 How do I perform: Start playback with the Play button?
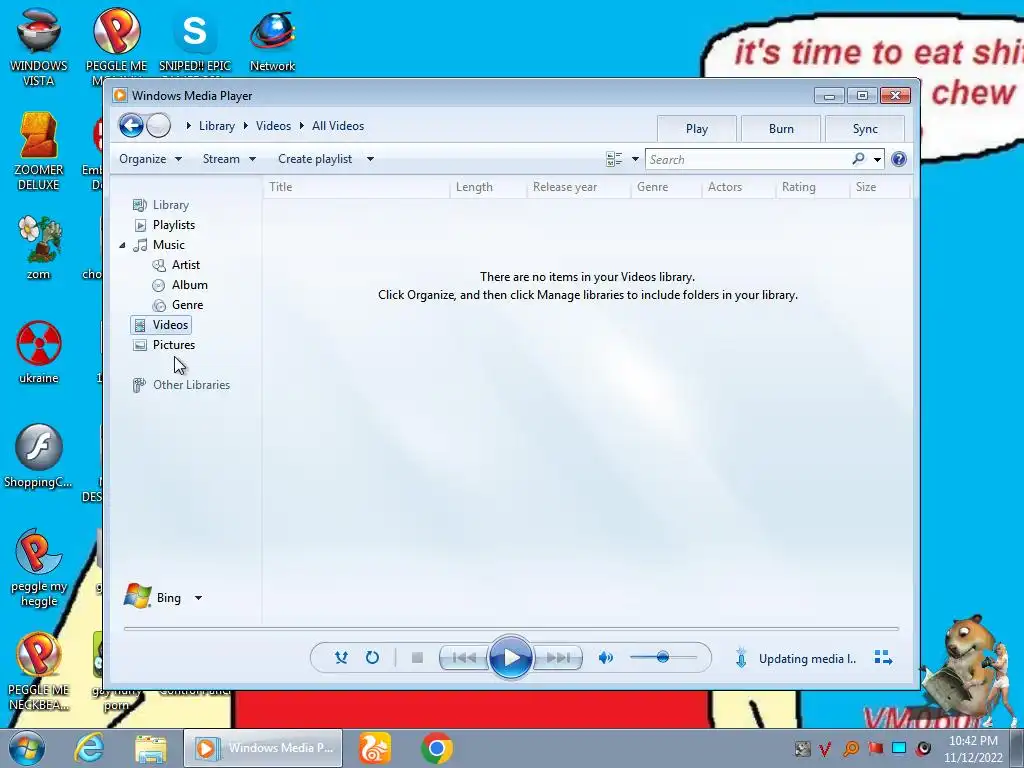coord(510,657)
